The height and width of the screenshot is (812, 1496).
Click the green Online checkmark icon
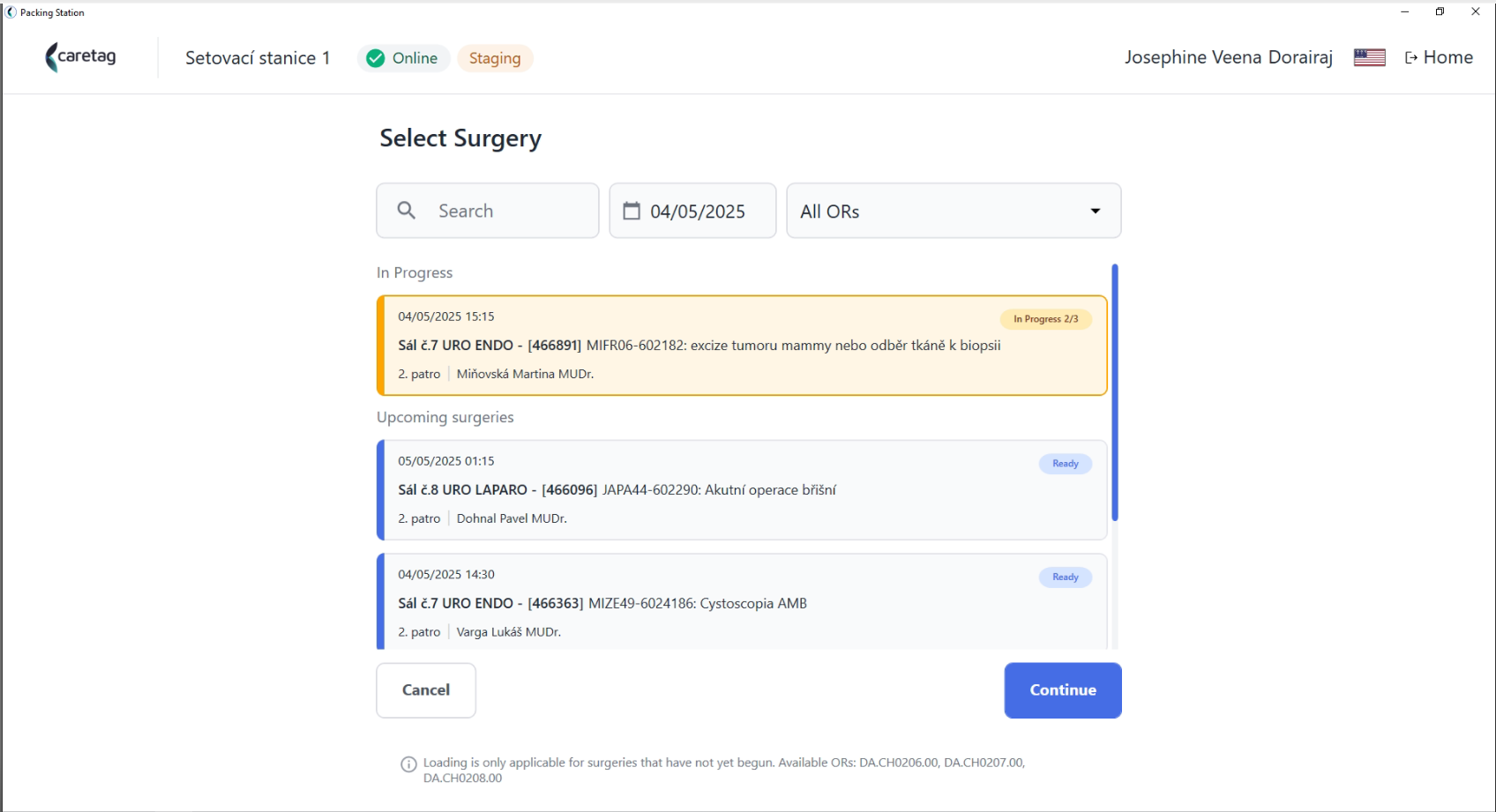376,58
